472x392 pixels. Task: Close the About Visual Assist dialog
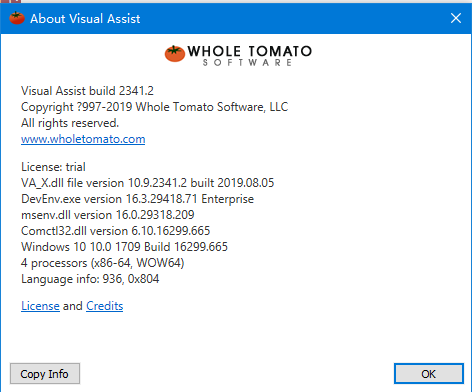[456, 18]
